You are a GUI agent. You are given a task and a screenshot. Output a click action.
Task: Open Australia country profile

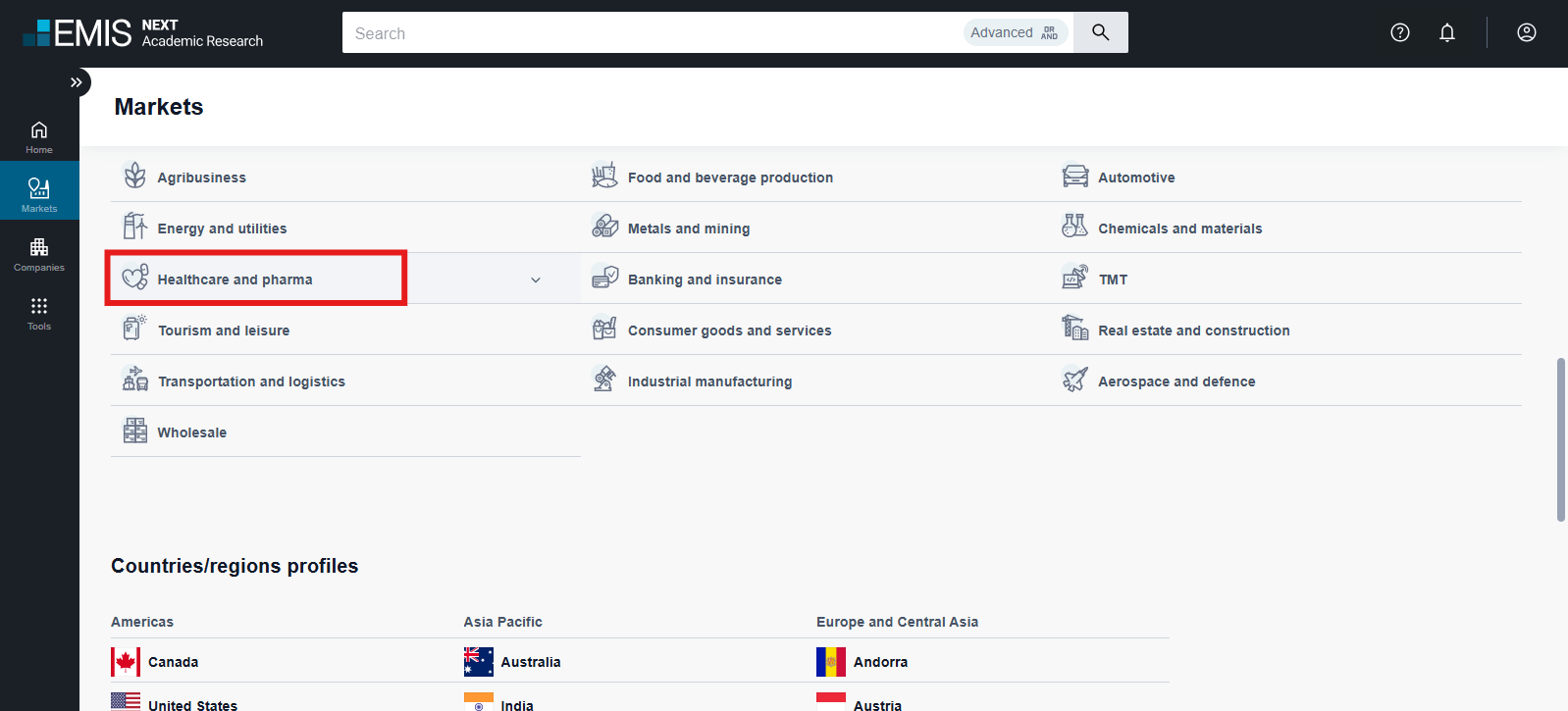pos(530,662)
